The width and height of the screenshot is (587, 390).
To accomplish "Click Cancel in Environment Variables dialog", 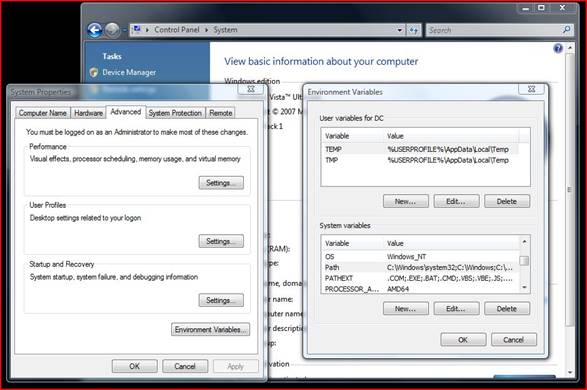I will 514,340.
